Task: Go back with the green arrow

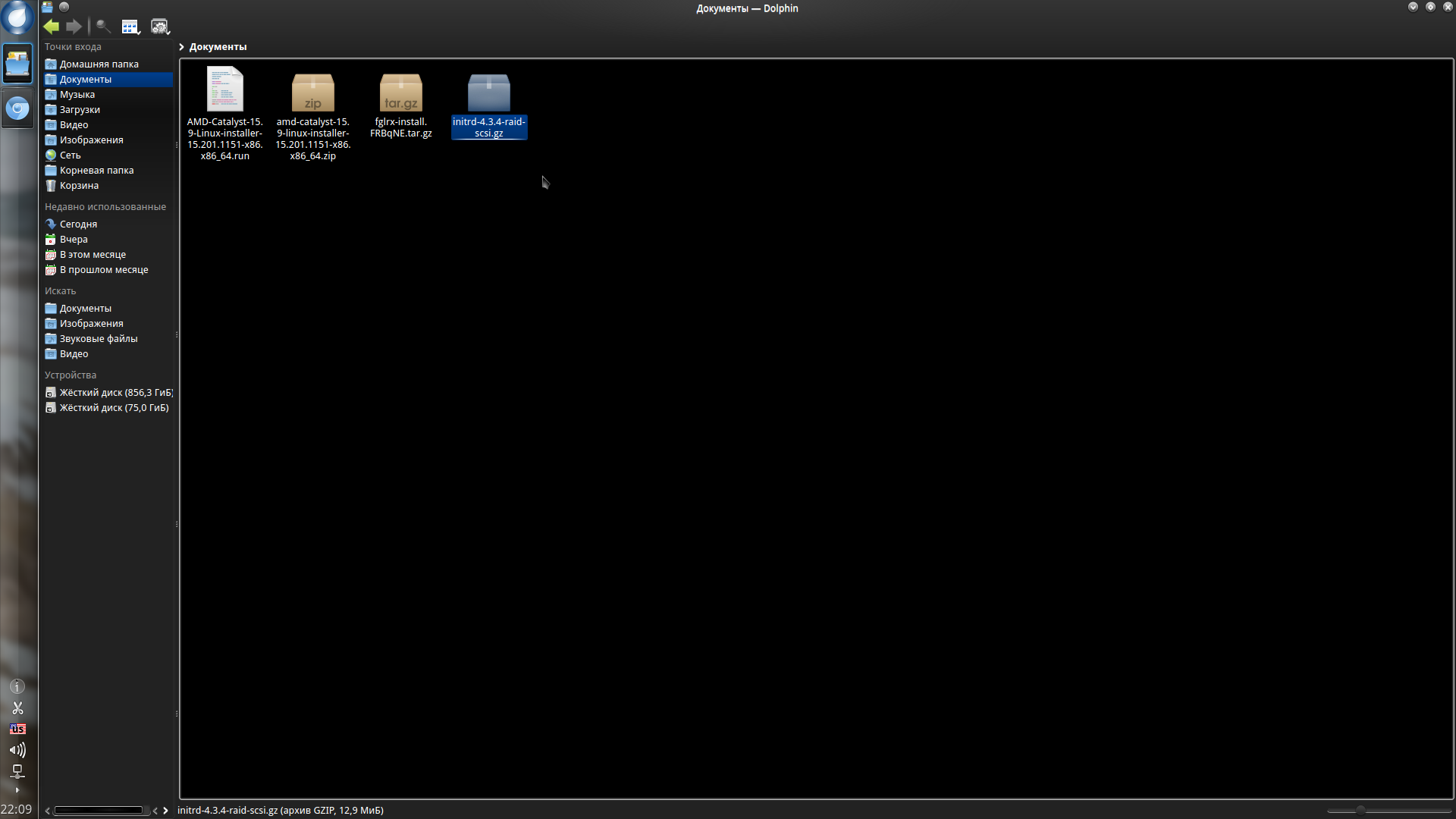Action: click(x=51, y=27)
